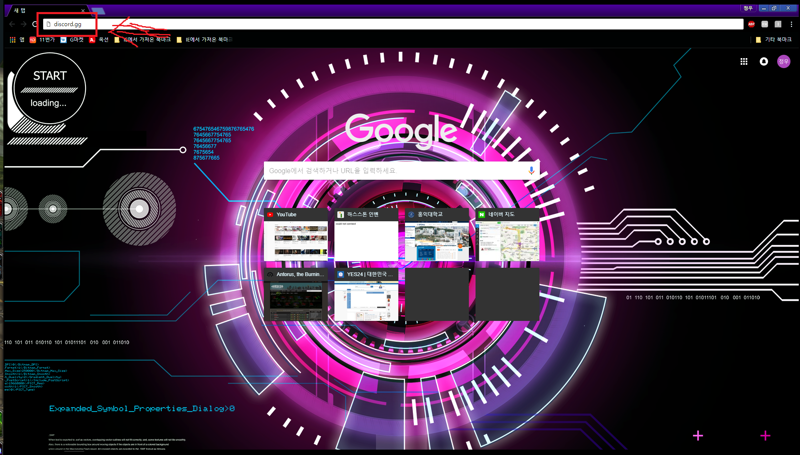This screenshot has width=800, height=455.
Task: Open the YouTube shortcut tile
Action: click(x=296, y=235)
